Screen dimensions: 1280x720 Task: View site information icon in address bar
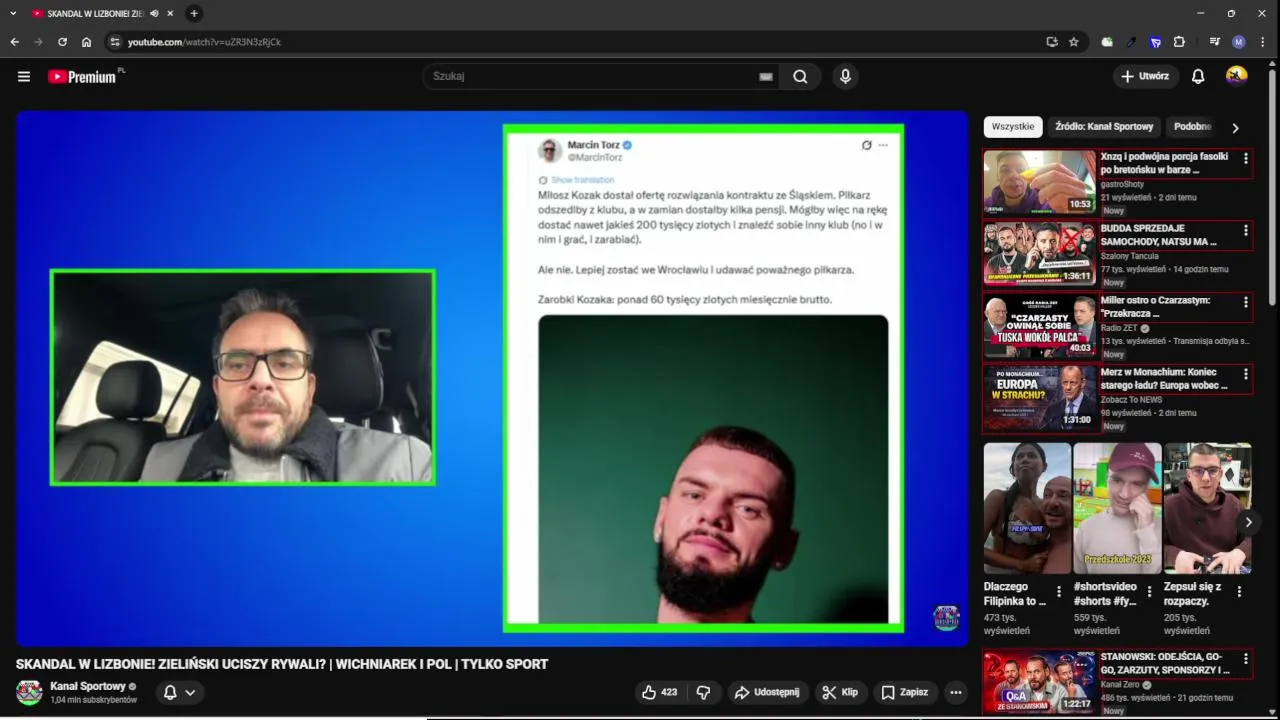tap(115, 42)
